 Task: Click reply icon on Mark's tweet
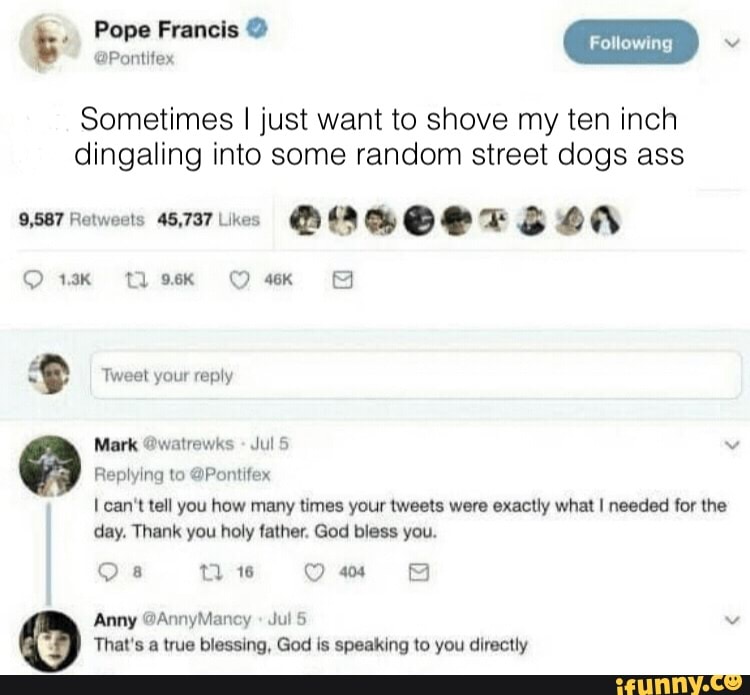coord(108,572)
